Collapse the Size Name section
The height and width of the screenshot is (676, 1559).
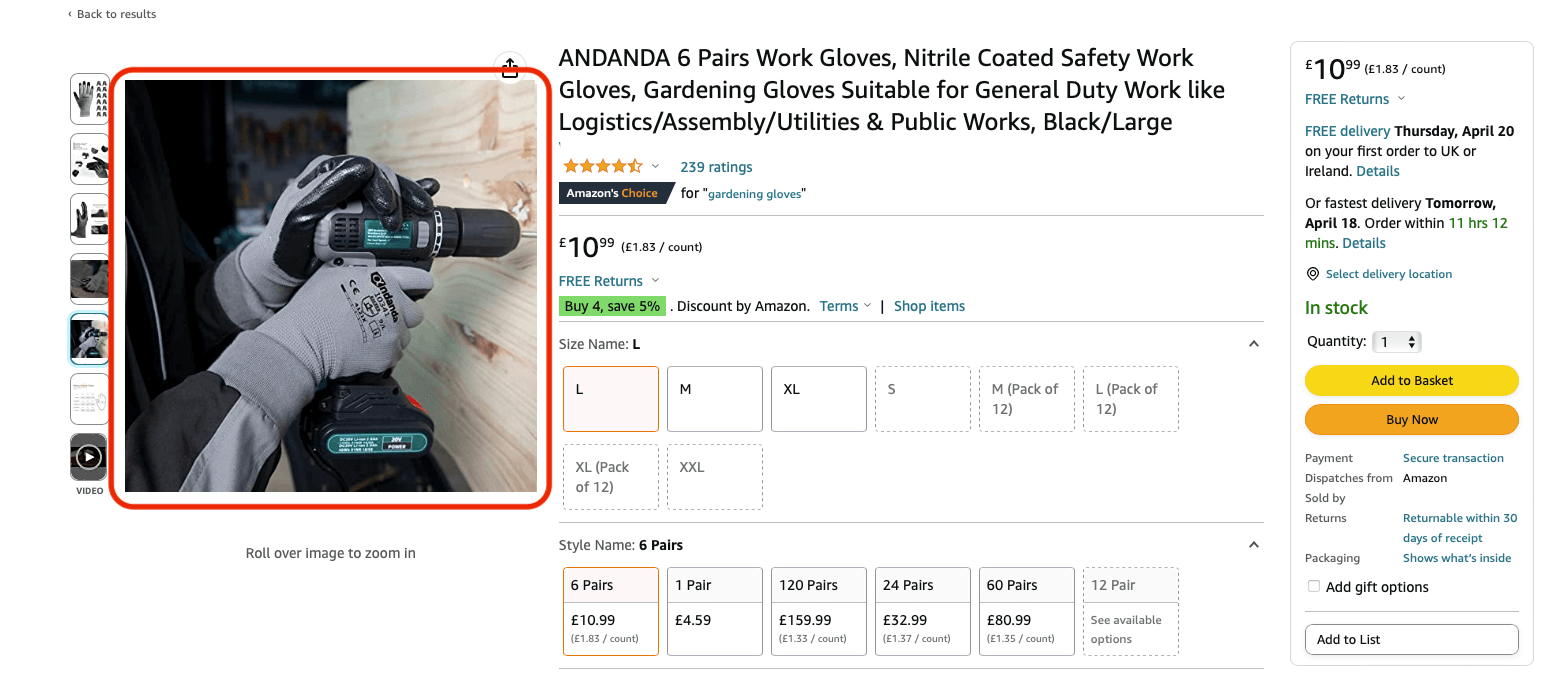coord(1254,344)
